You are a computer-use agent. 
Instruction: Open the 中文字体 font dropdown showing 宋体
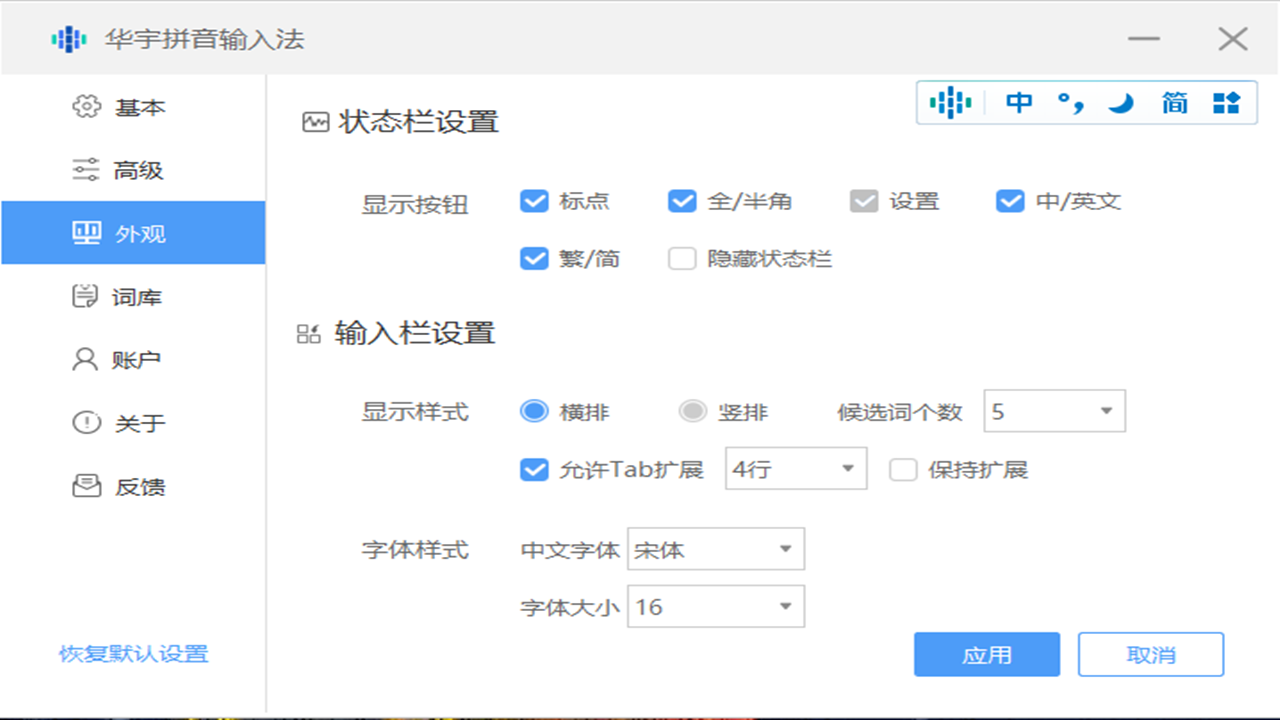click(715, 548)
